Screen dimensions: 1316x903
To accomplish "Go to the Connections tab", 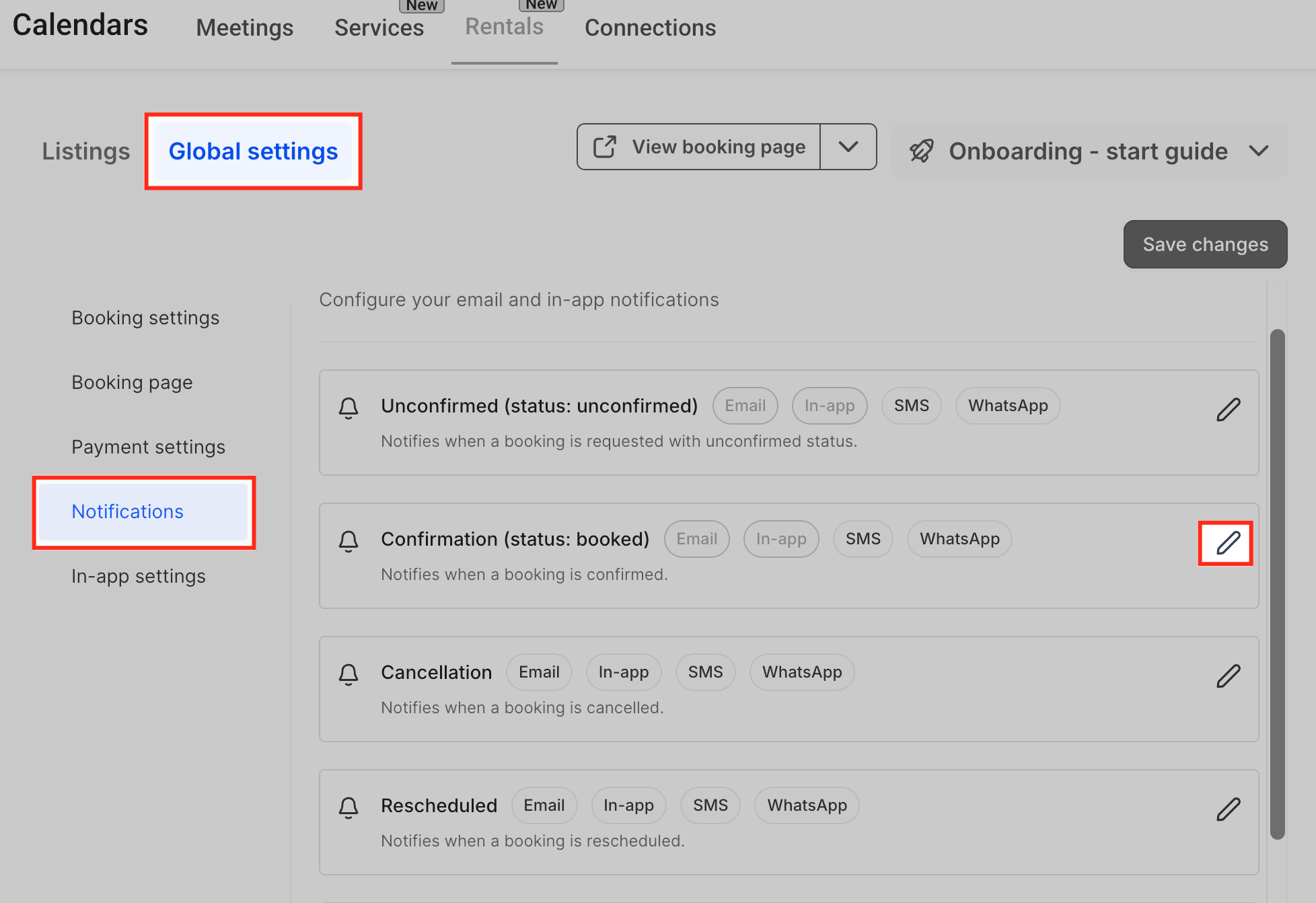I will [x=650, y=28].
